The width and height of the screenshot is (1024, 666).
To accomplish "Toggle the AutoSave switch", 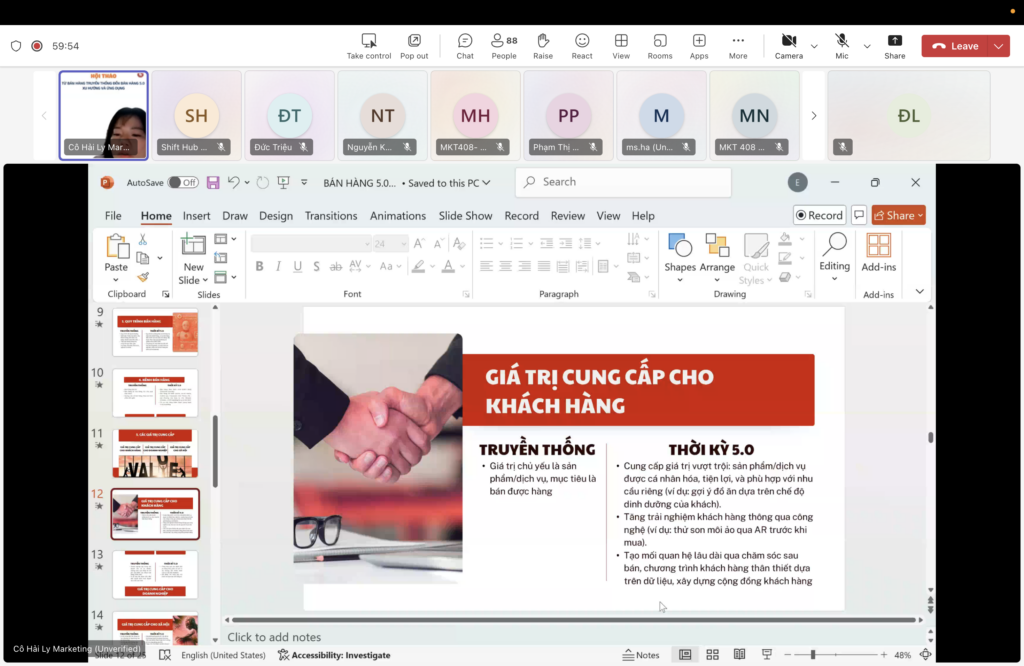I will click(183, 183).
